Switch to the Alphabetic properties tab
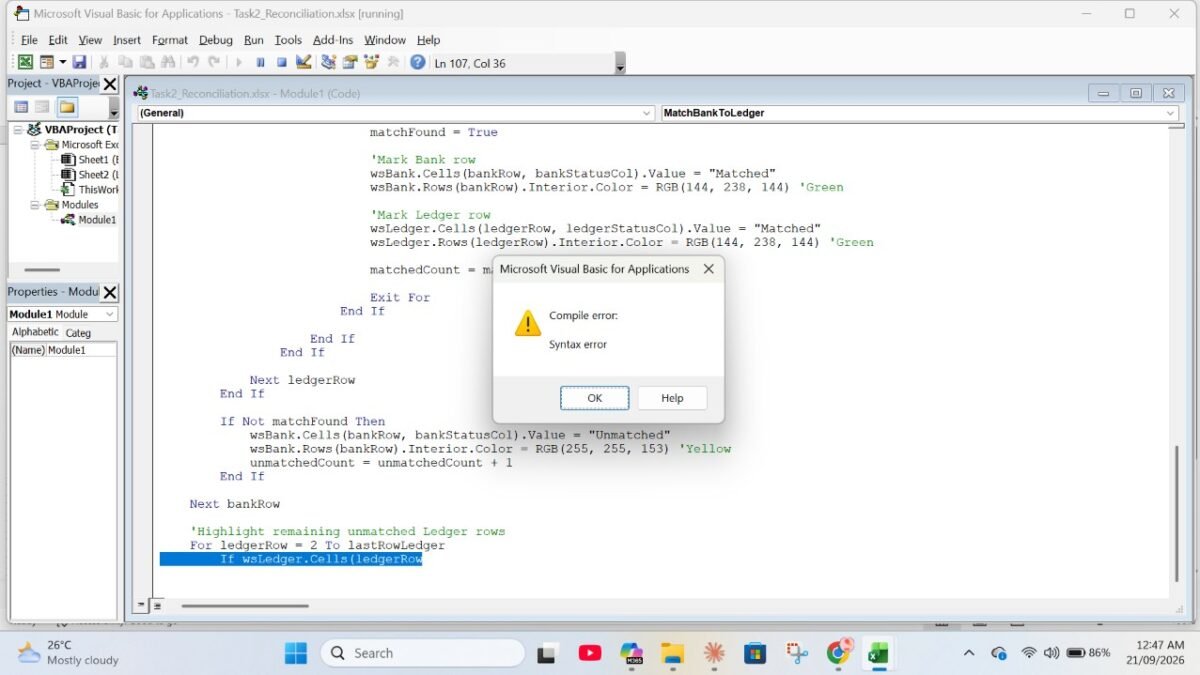 click(x=35, y=332)
